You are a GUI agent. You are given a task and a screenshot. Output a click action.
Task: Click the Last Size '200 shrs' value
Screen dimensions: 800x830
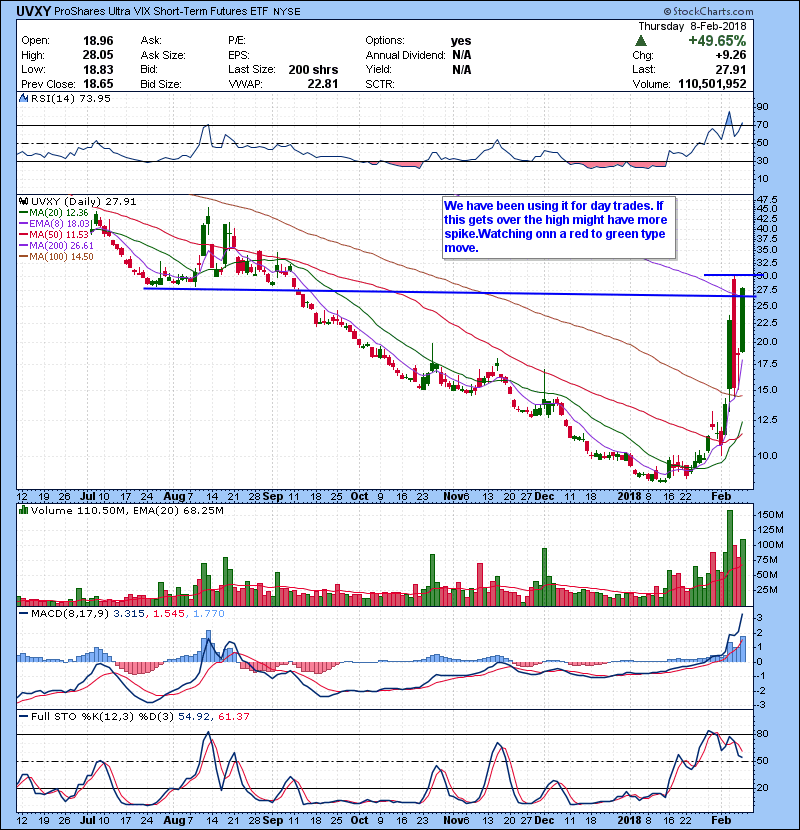(313, 69)
